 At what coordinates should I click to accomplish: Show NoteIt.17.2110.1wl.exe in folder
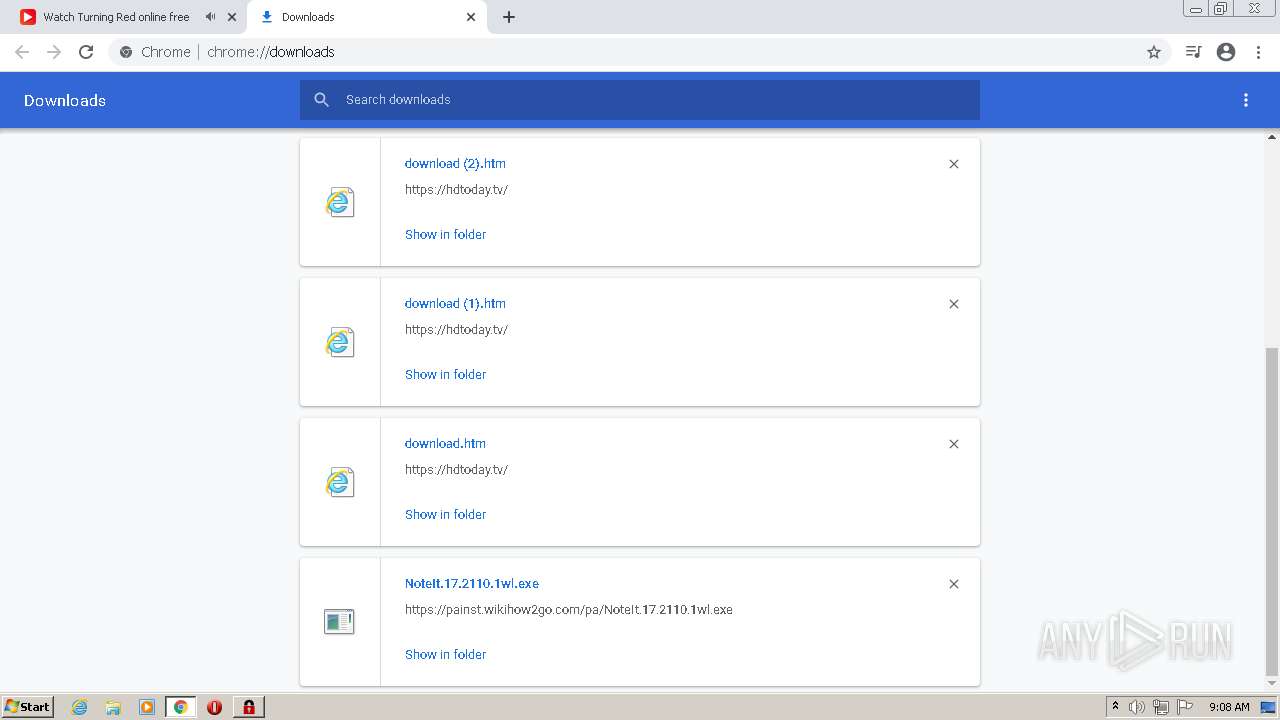(445, 654)
